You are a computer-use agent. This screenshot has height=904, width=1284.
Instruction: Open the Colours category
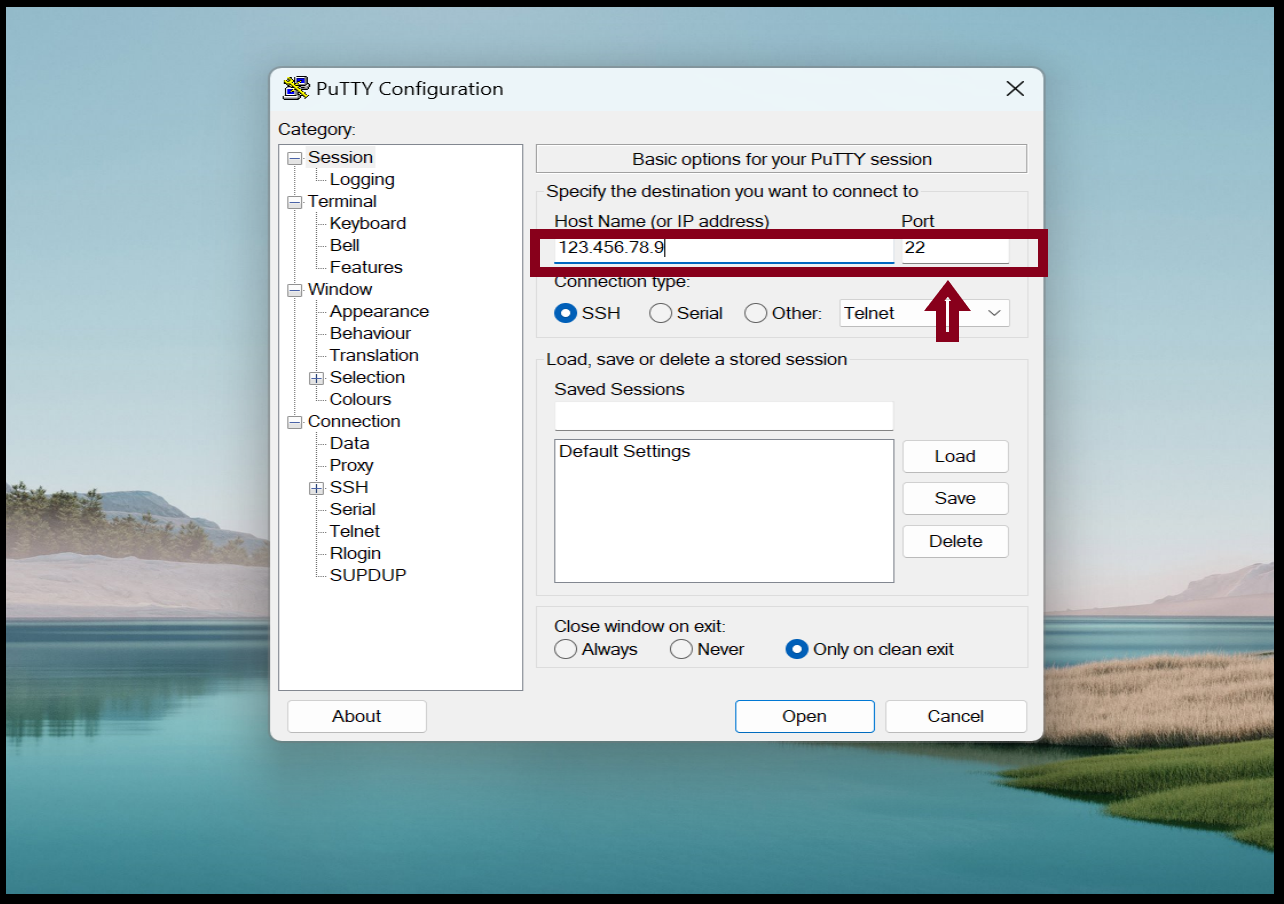(x=360, y=399)
